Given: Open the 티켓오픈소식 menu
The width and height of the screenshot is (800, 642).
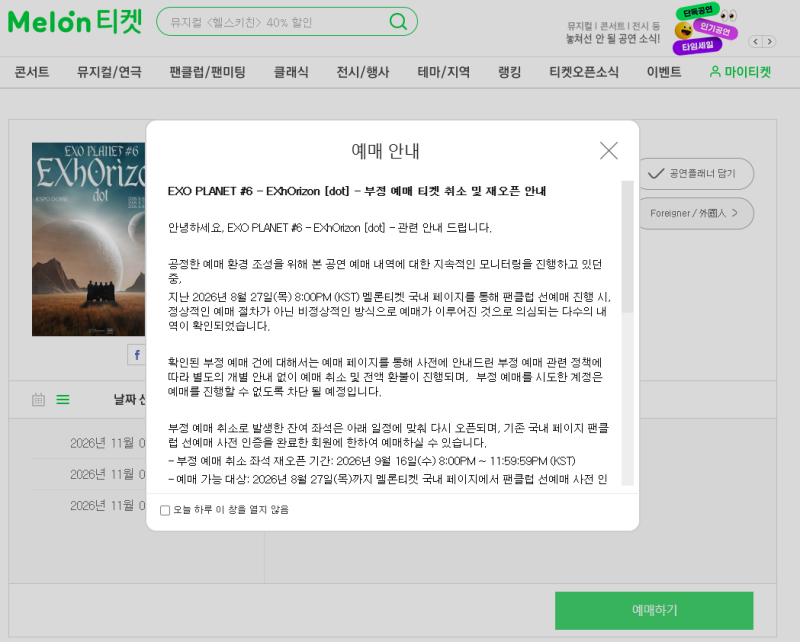Looking at the screenshot, I should (x=584, y=72).
